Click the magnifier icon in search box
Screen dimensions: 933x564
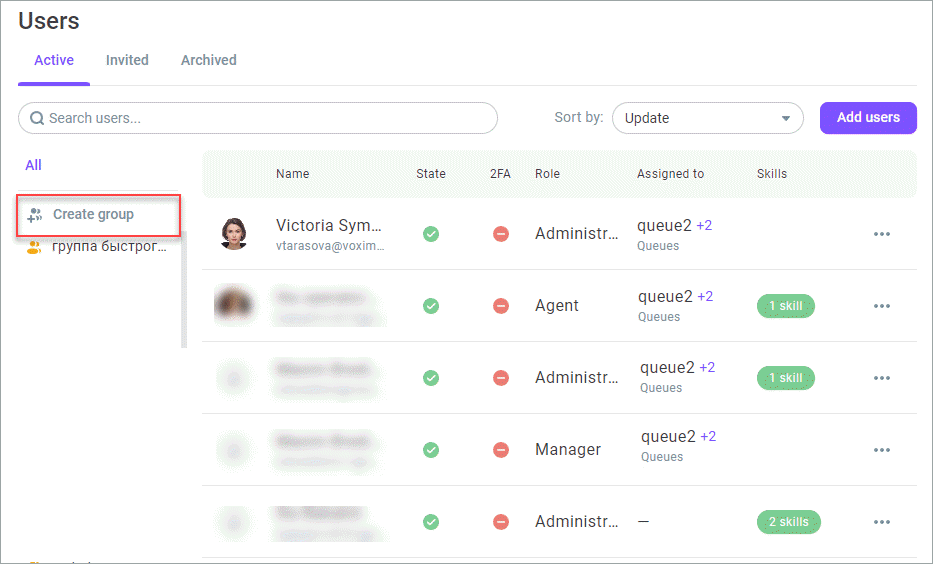tap(37, 118)
